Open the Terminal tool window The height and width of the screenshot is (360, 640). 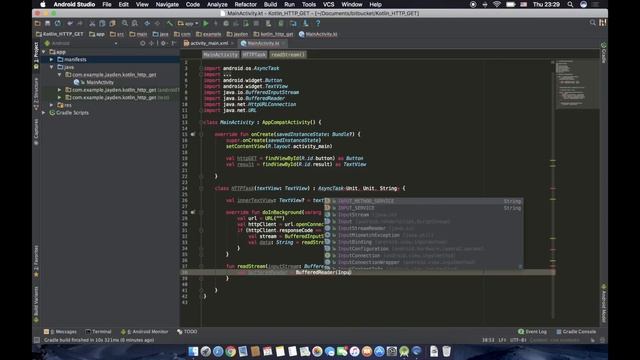pos(98,332)
